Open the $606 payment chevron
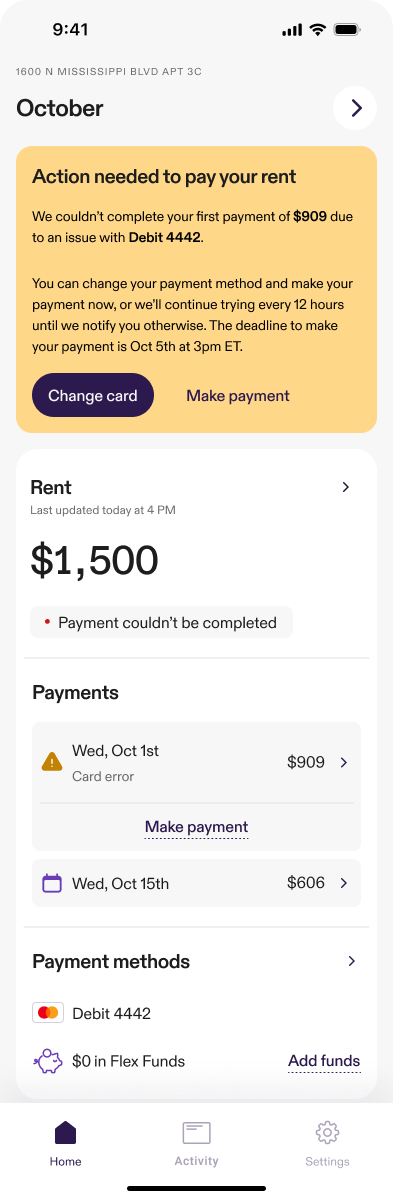The image size is (393, 1199). [x=344, y=883]
